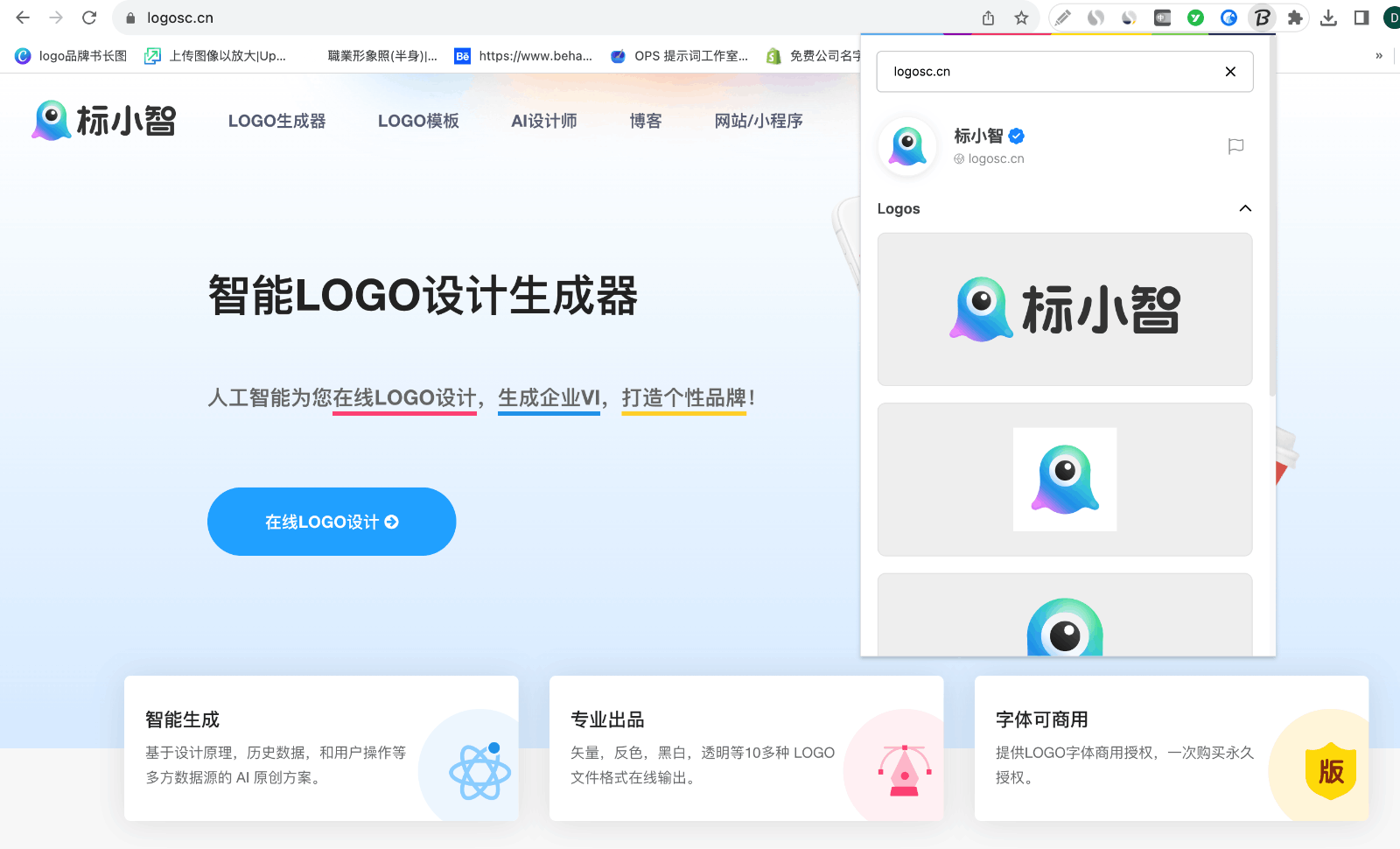The height and width of the screenshot is (849, 1400).
Task: Open the 生成企业VI link
Action: (549, 397)
